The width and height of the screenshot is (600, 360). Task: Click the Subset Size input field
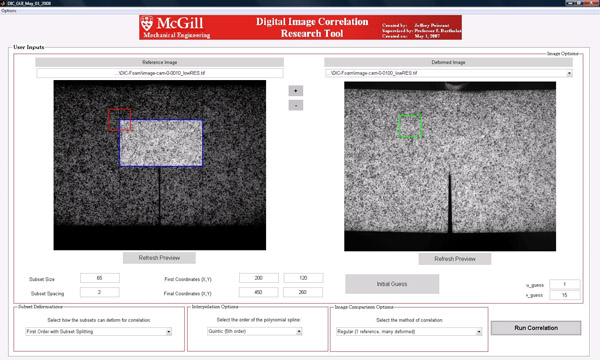(99, 278)
